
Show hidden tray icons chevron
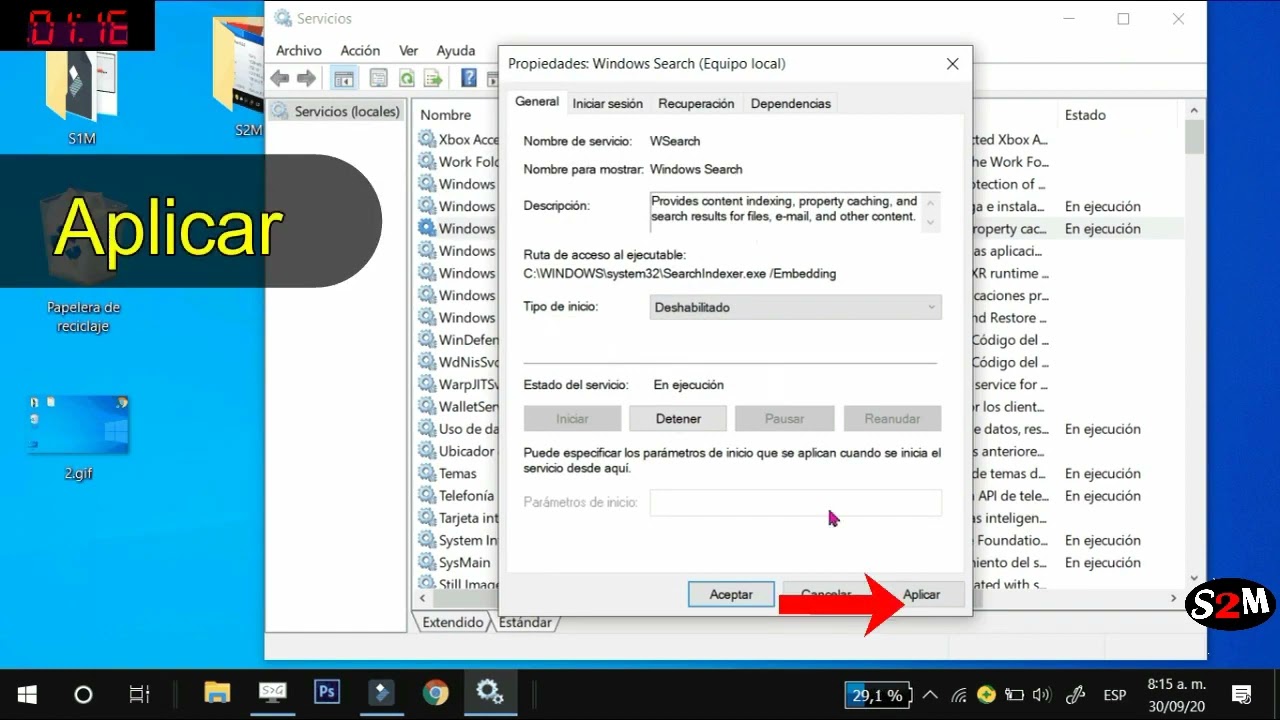(930, 695)
